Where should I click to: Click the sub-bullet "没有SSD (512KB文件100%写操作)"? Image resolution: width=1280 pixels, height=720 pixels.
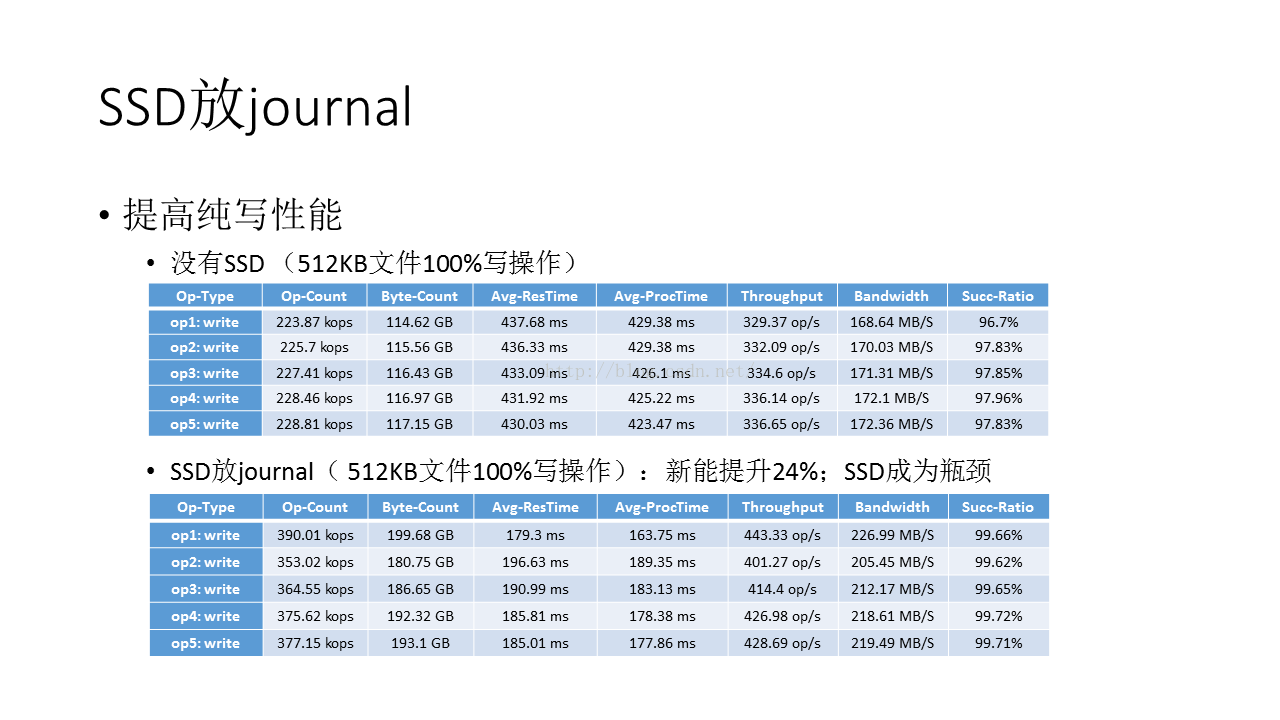pos(375,263)
